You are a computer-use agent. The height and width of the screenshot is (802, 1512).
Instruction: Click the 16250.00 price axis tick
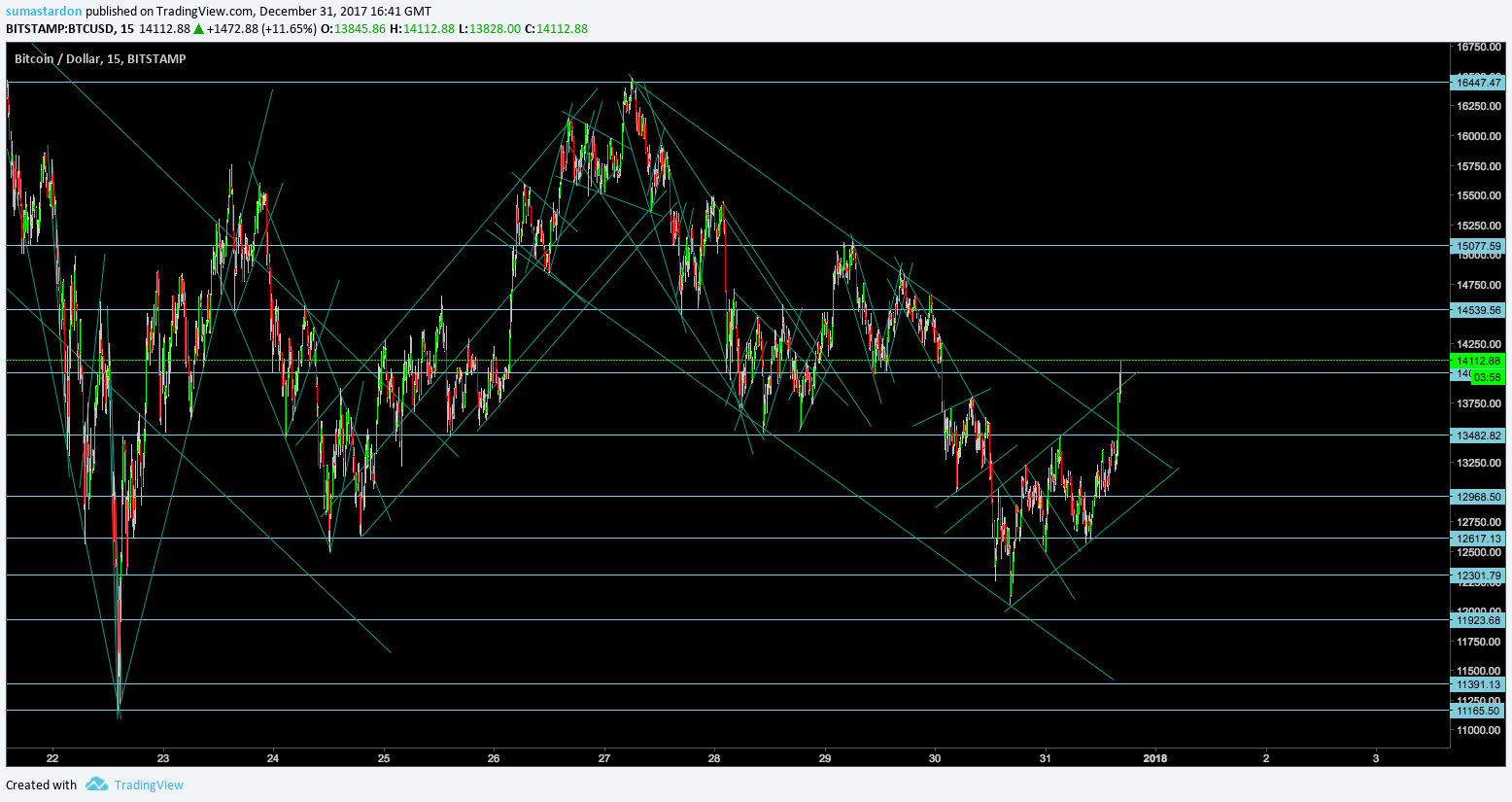pyautogui.click(x=1478, y=106)
